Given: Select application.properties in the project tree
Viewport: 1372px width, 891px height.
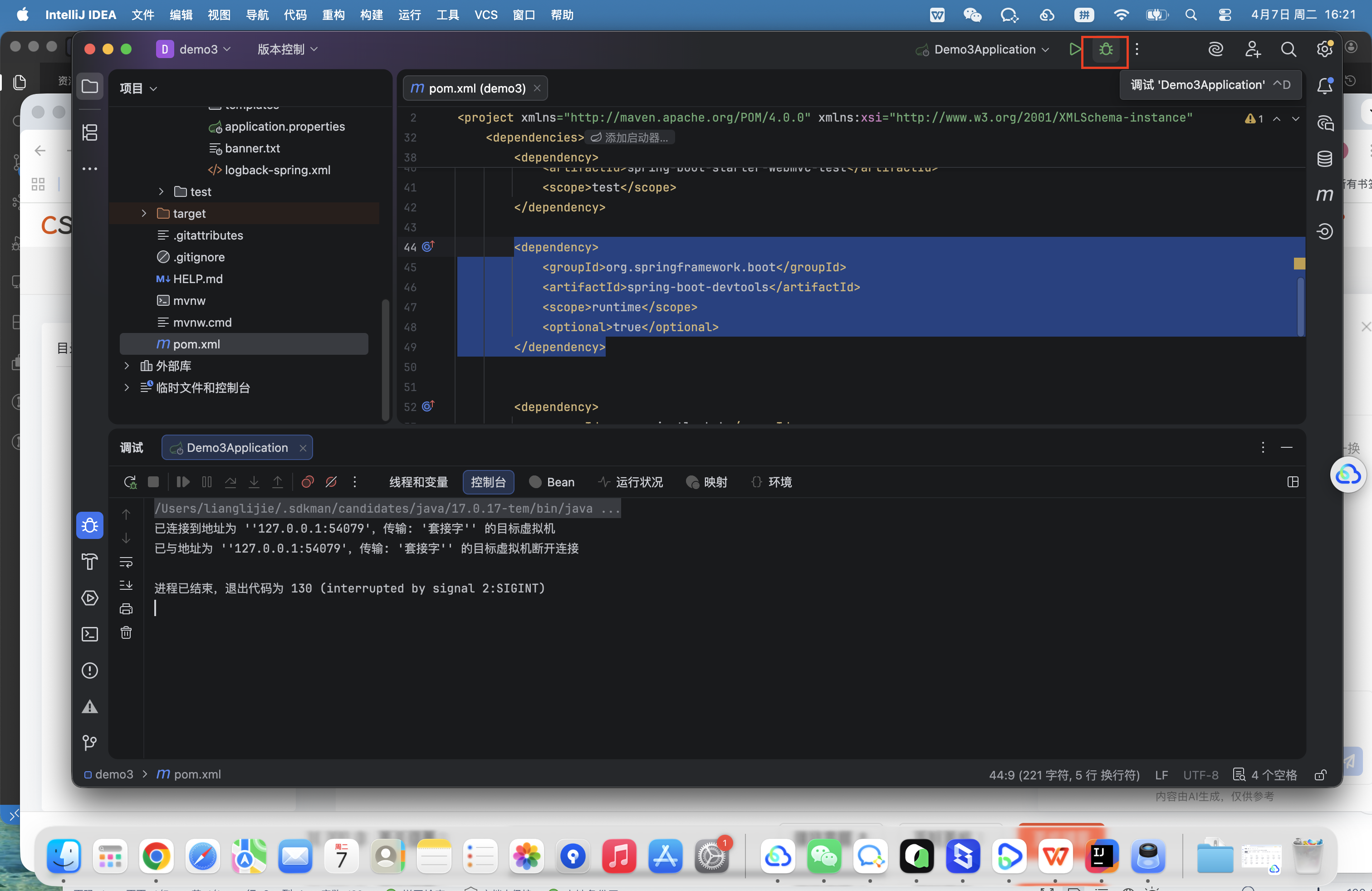Looking at the screenshot, I should pyautogui.click(x=284, y=127).
